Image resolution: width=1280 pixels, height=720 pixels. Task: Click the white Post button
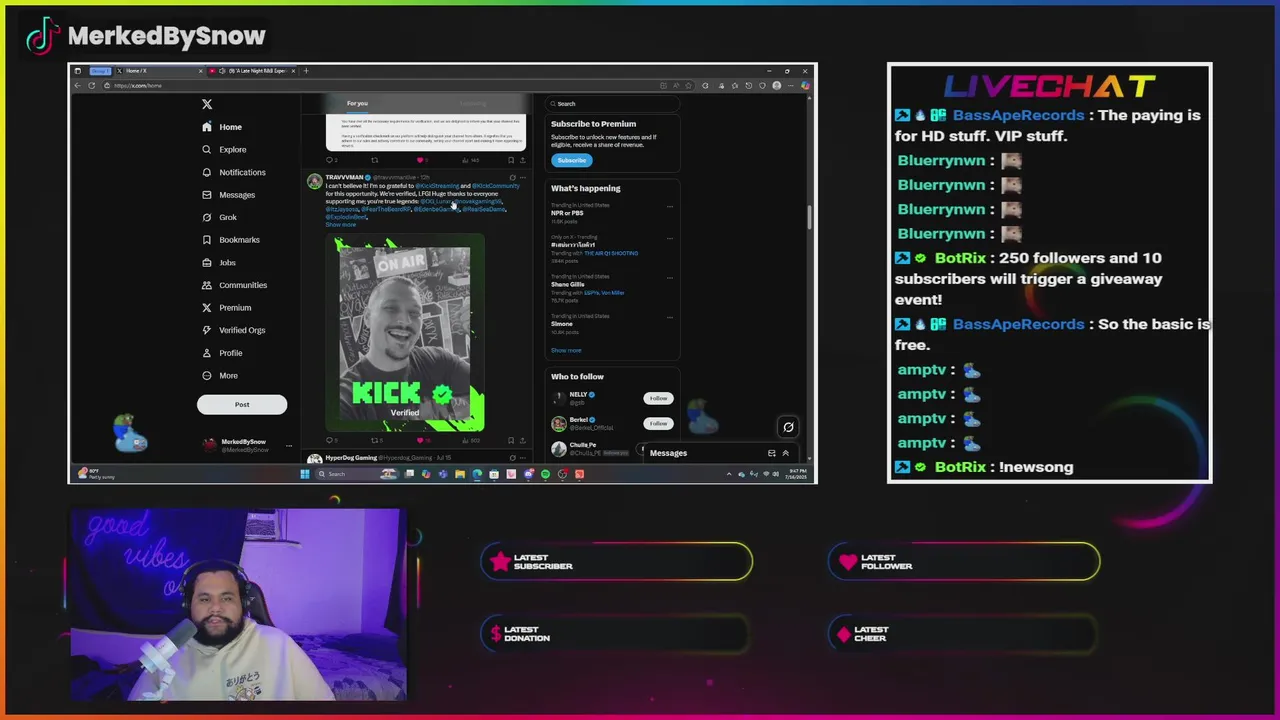pyautogui.click(x=242, y=404)
